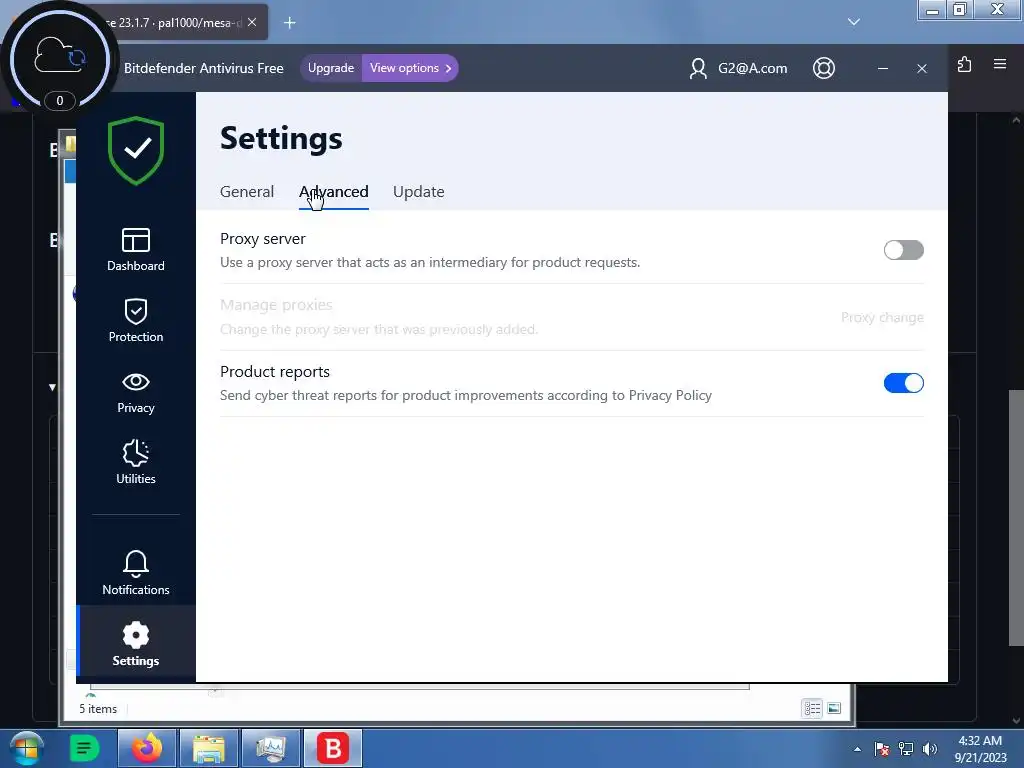Click the green shield status logo

pyautogui.click(x=136, y=150)
